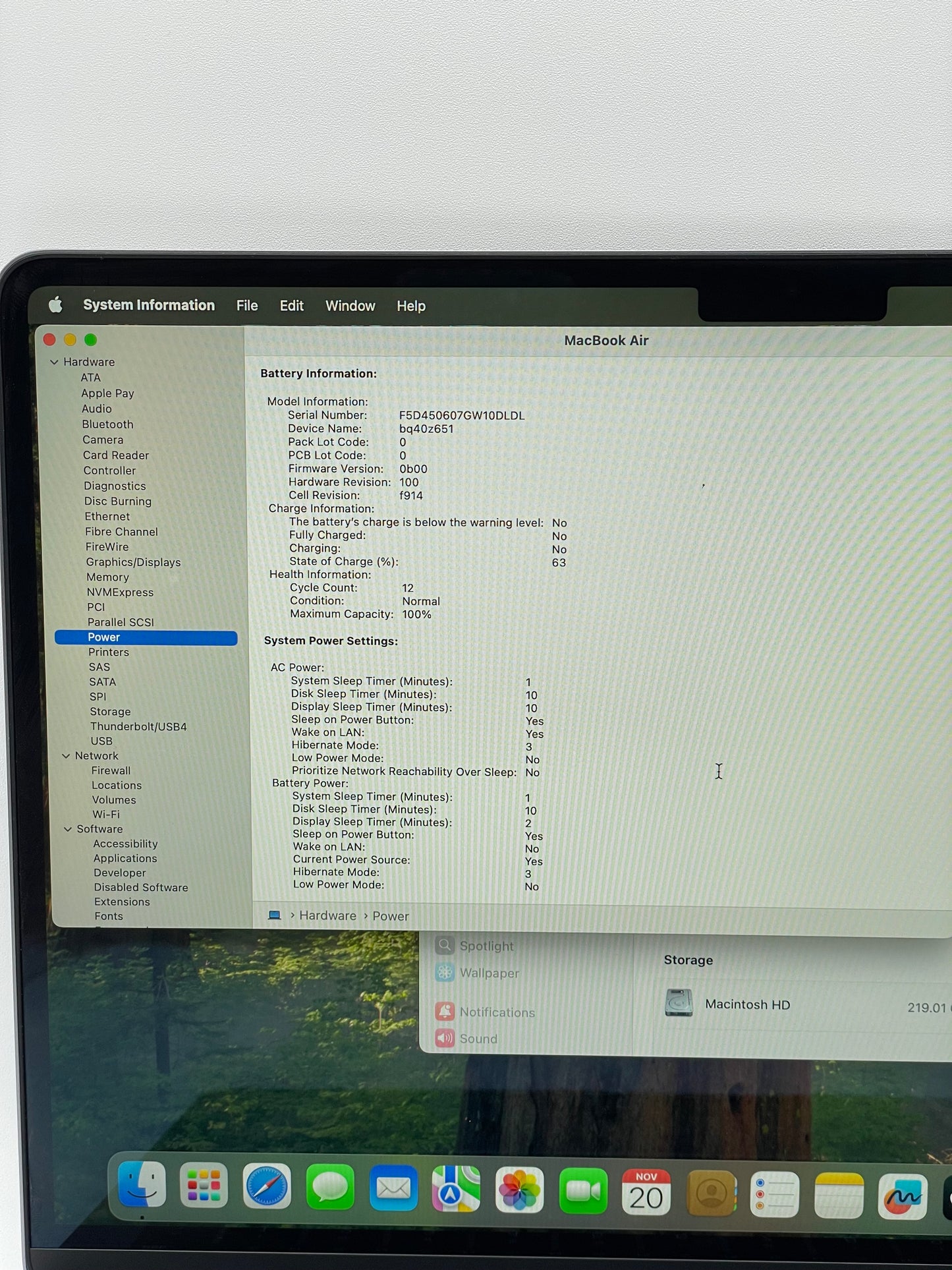The image size is (952, 1270).
Task: Select Printers in the sidebar
Action: pos(109,652)
